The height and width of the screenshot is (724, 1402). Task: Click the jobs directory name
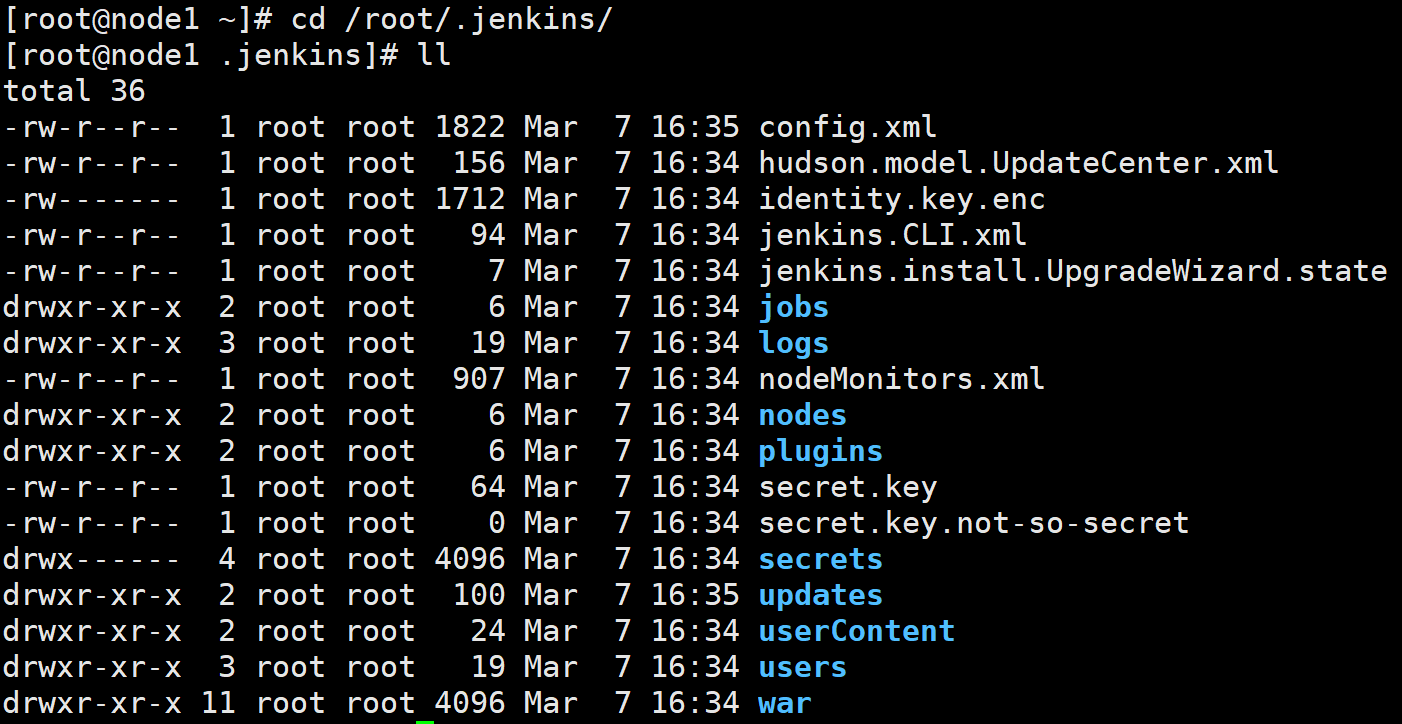794,307
